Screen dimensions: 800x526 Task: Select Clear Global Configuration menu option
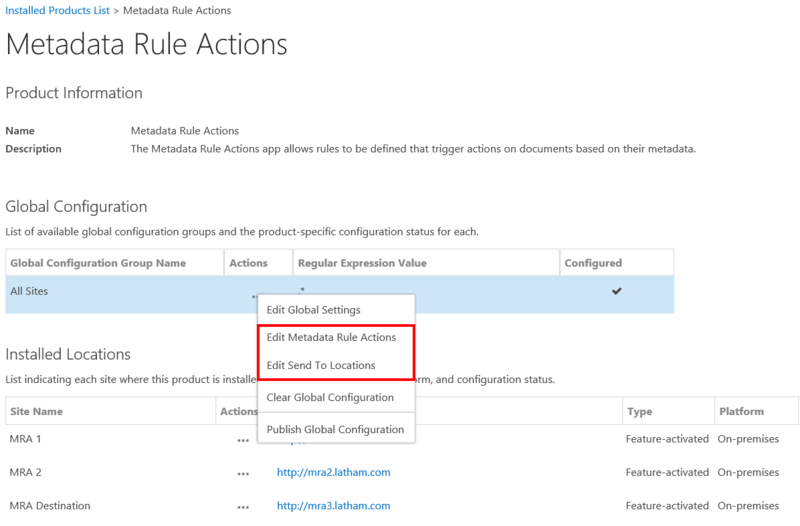(x=330, y=398)
